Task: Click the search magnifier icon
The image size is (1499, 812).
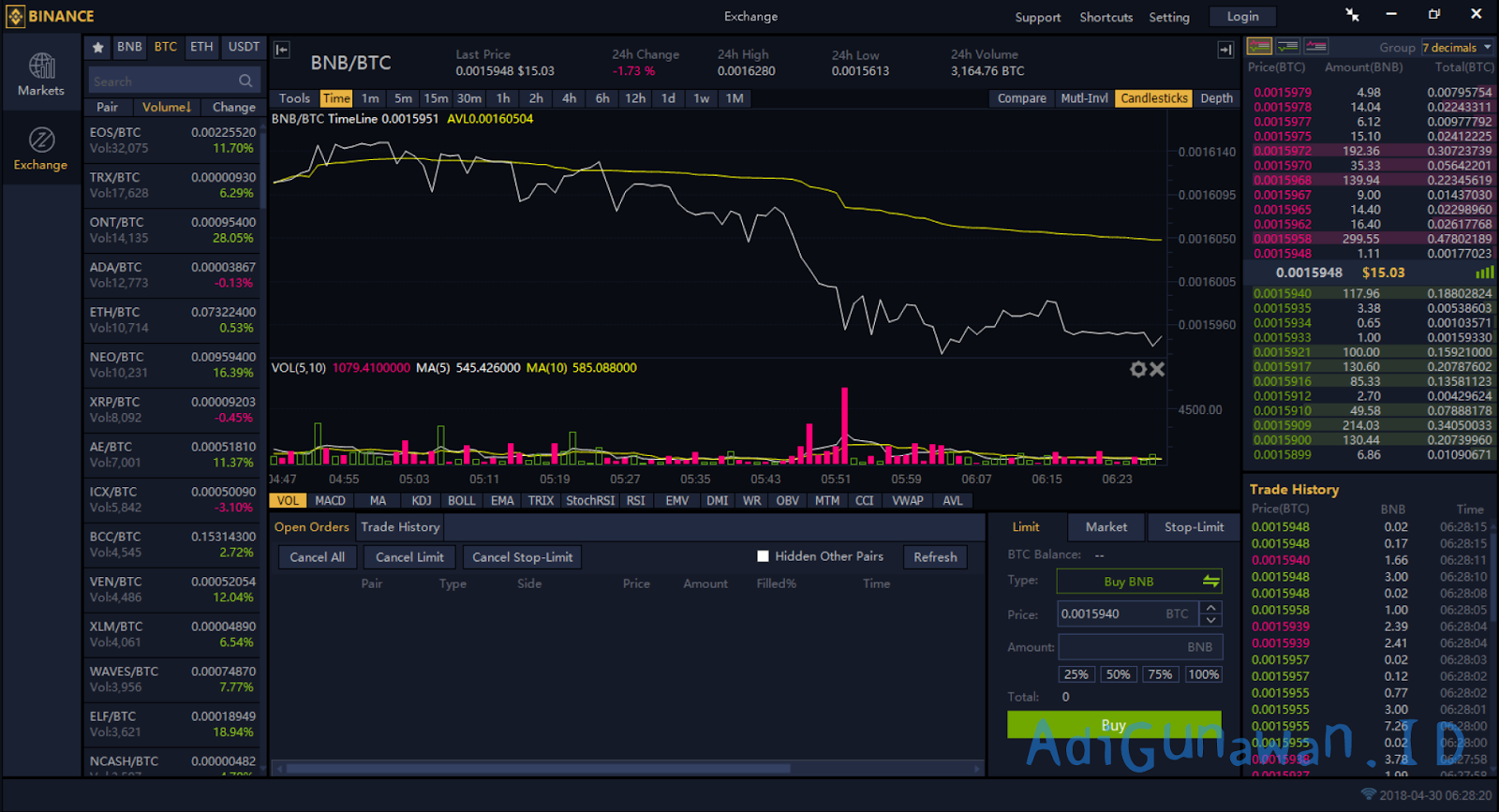Action: coord(245,81)
